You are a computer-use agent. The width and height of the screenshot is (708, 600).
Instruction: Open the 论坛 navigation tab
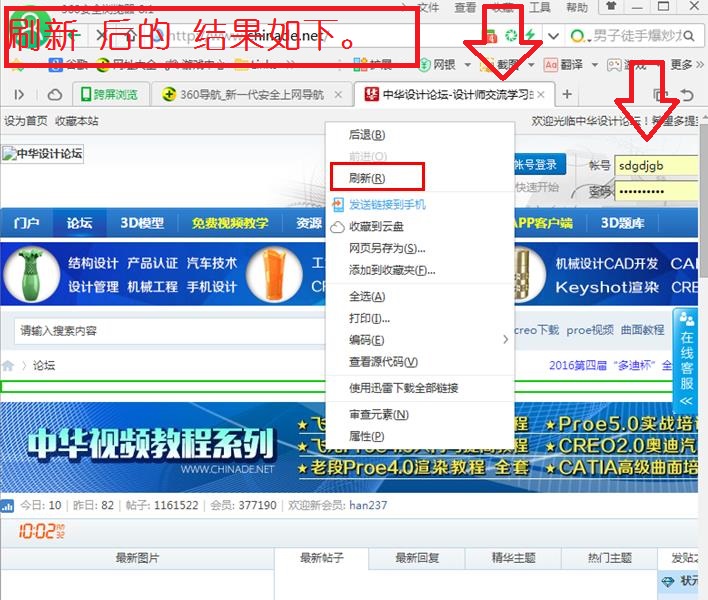79,223
